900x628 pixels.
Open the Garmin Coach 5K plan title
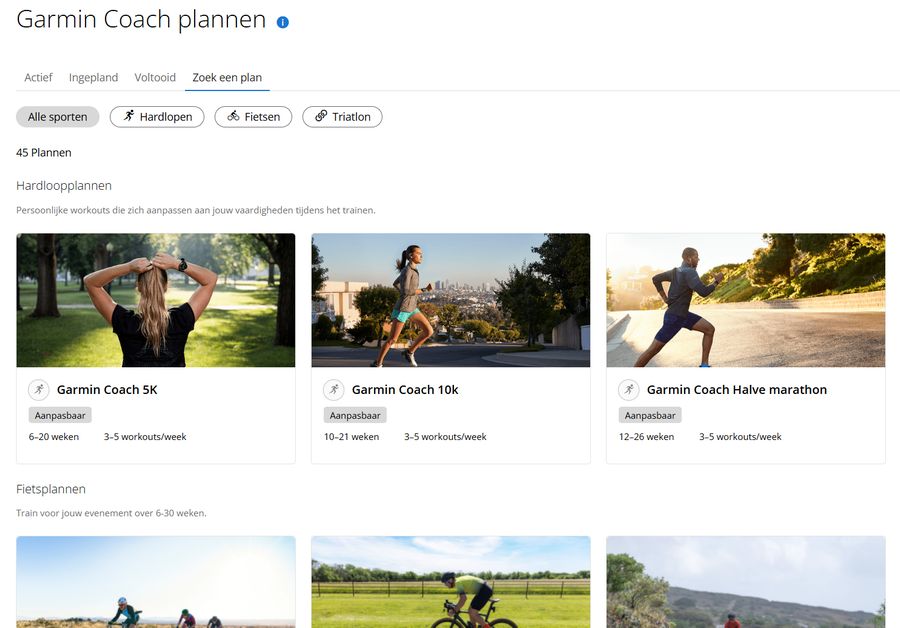[x=107, y=390]
